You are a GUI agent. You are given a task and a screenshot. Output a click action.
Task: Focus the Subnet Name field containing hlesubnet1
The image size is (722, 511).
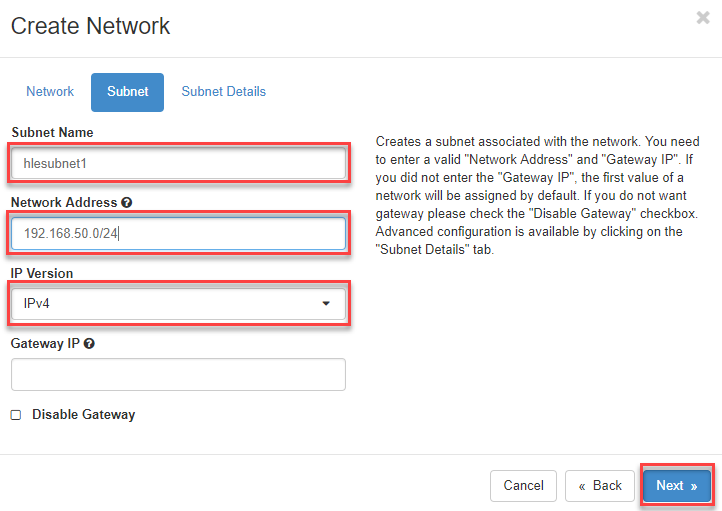[x=178, y=164]
